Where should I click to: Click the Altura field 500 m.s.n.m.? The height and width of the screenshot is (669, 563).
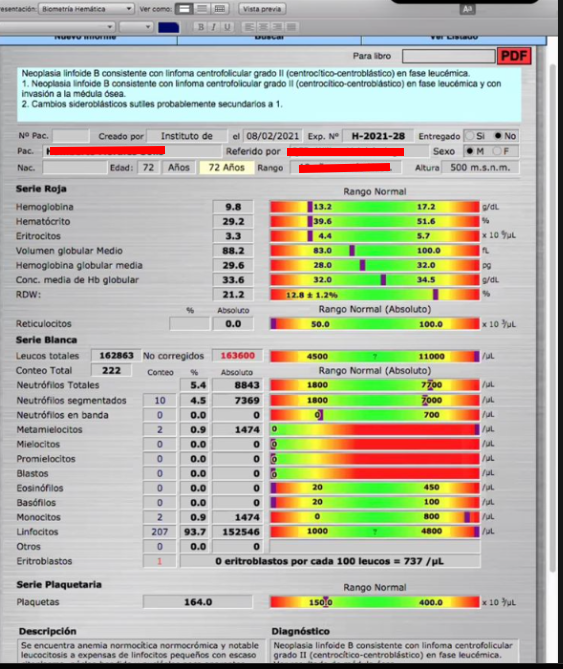[480, 168]
